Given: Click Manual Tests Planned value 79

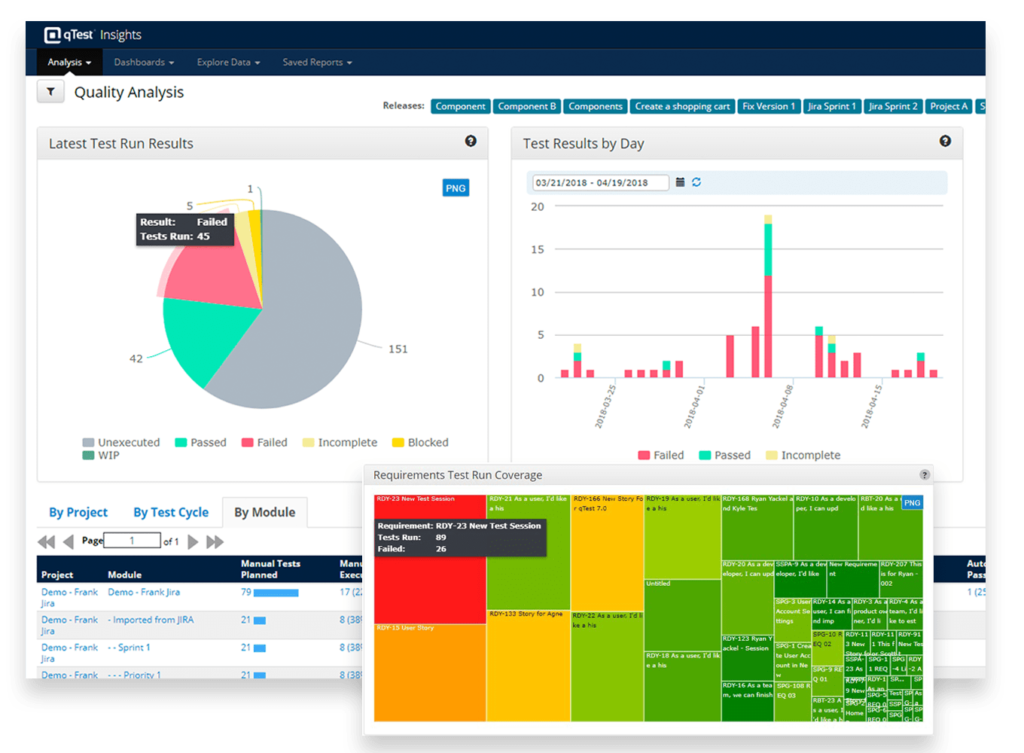Looking at the screenshot, I should tap(246, 592).
